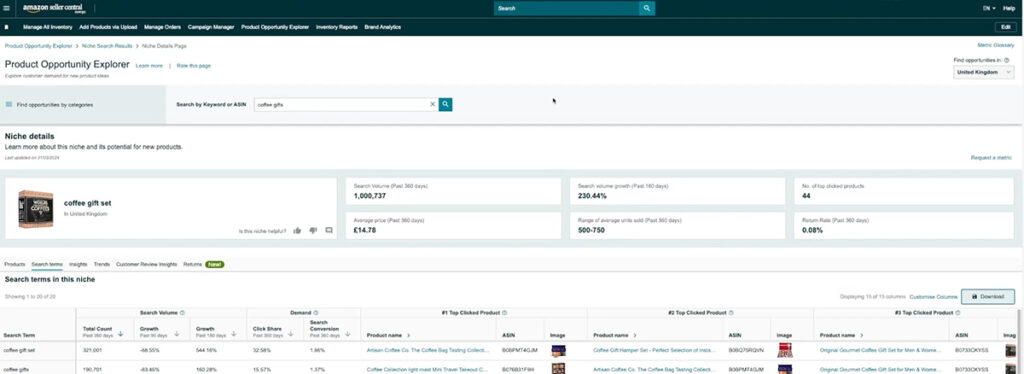The image size is (1024, 374).
Task: Click the teal search button beside keyword field
Action: [445, 104]
